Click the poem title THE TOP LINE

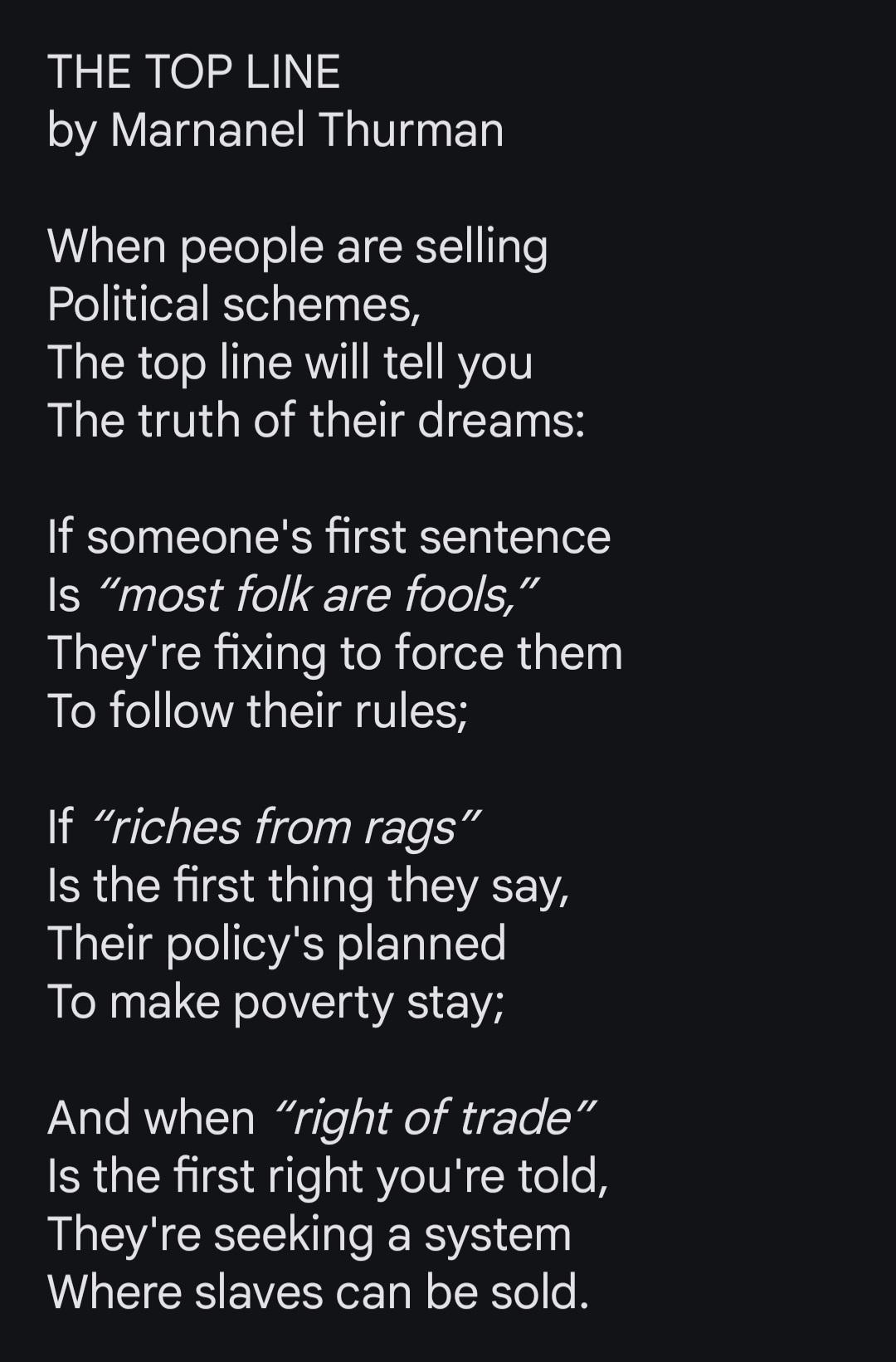194,72
